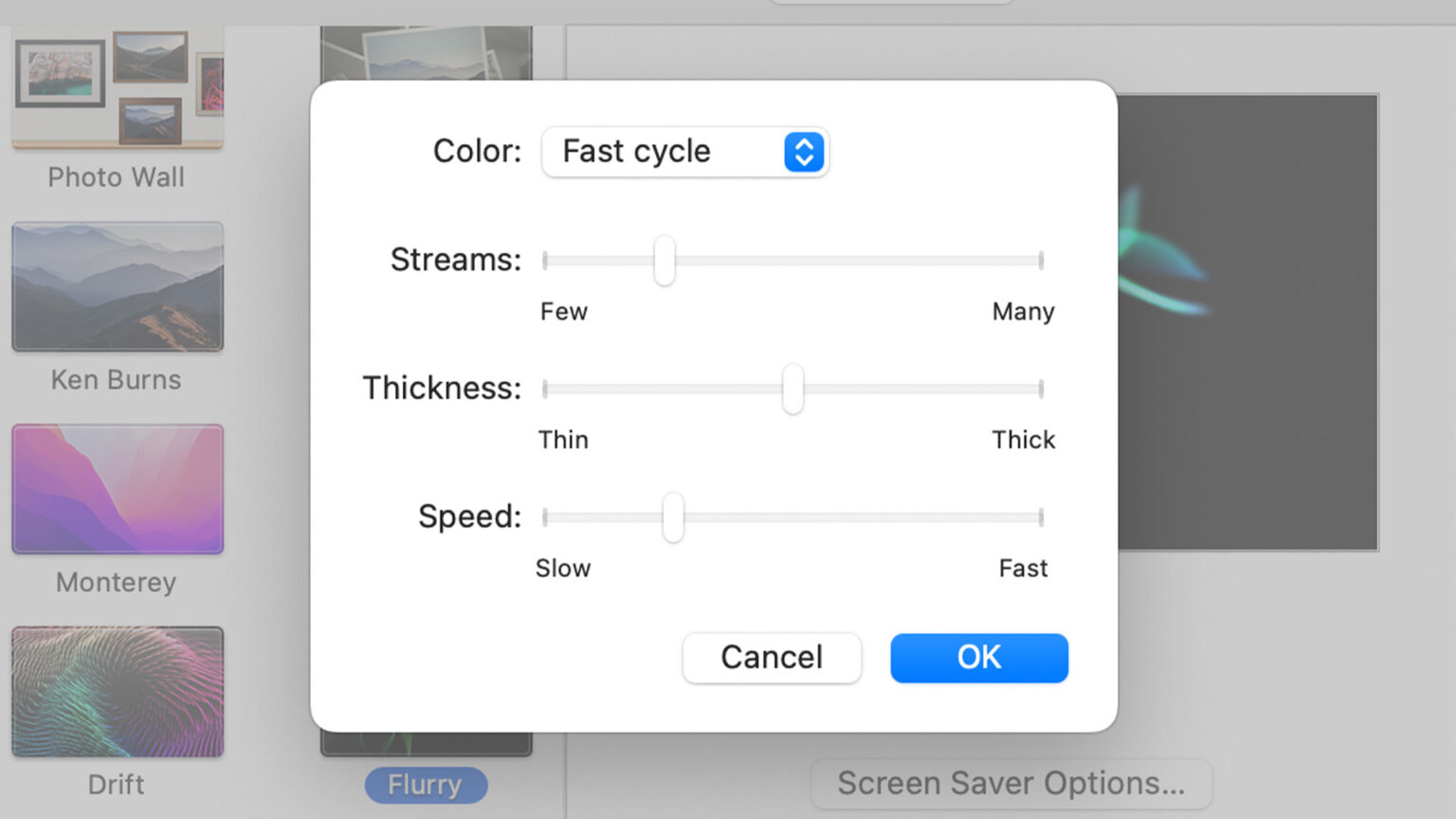Click the Screen Saver Options button
The height and width of the screenshot is (819, 1456).
pos(1010,784)
